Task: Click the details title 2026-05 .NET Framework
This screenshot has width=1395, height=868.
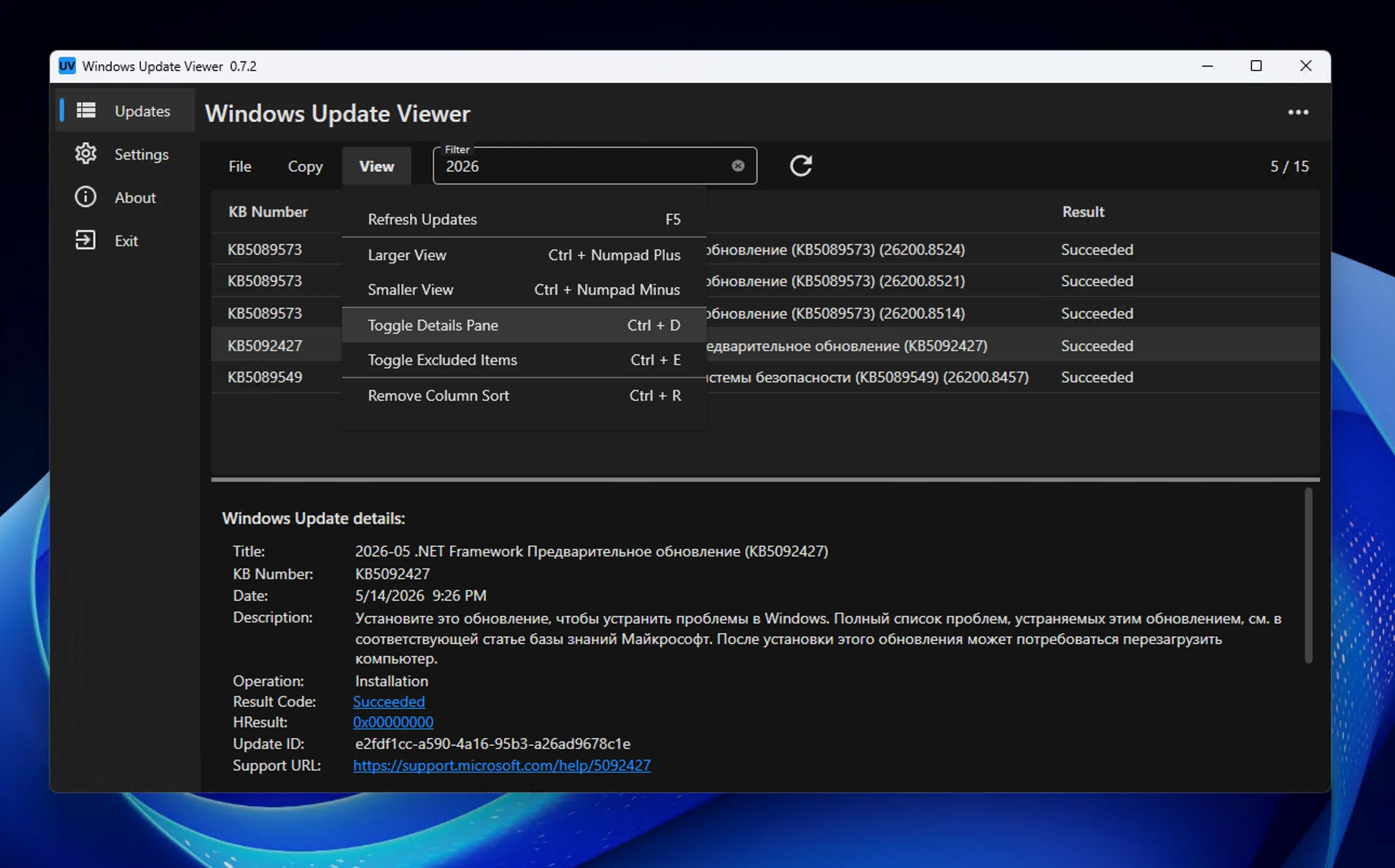Action: (591, 551)
